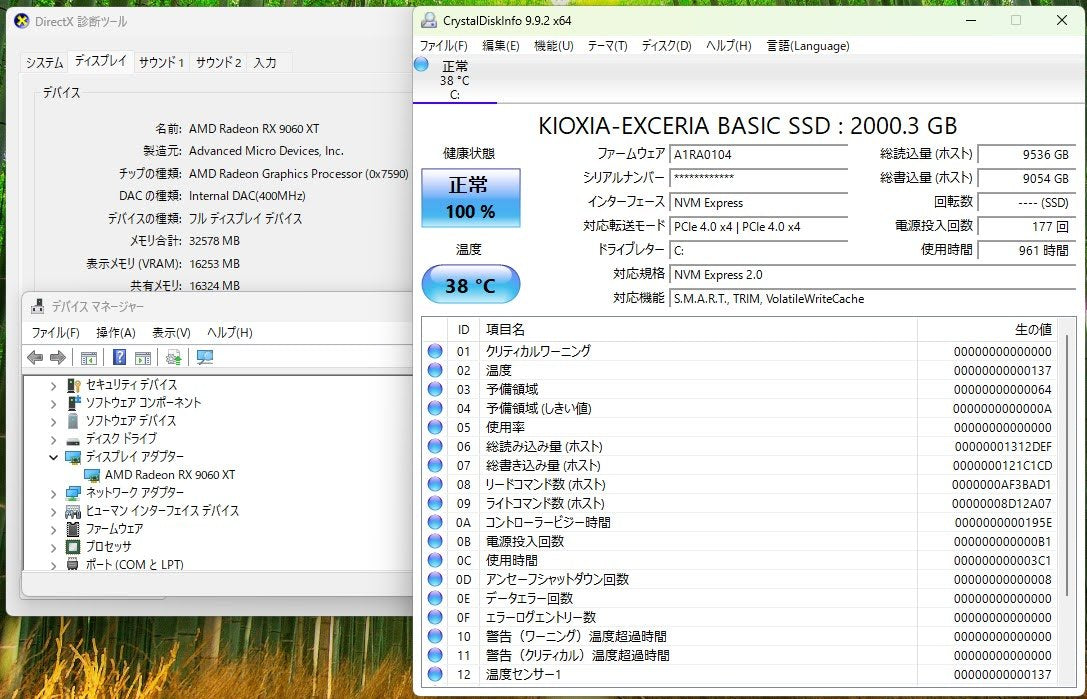Viewport: 1087px width, 699px height.
Task: Expand the ネットワーク アダプター tree node
Action: point(53,494)
